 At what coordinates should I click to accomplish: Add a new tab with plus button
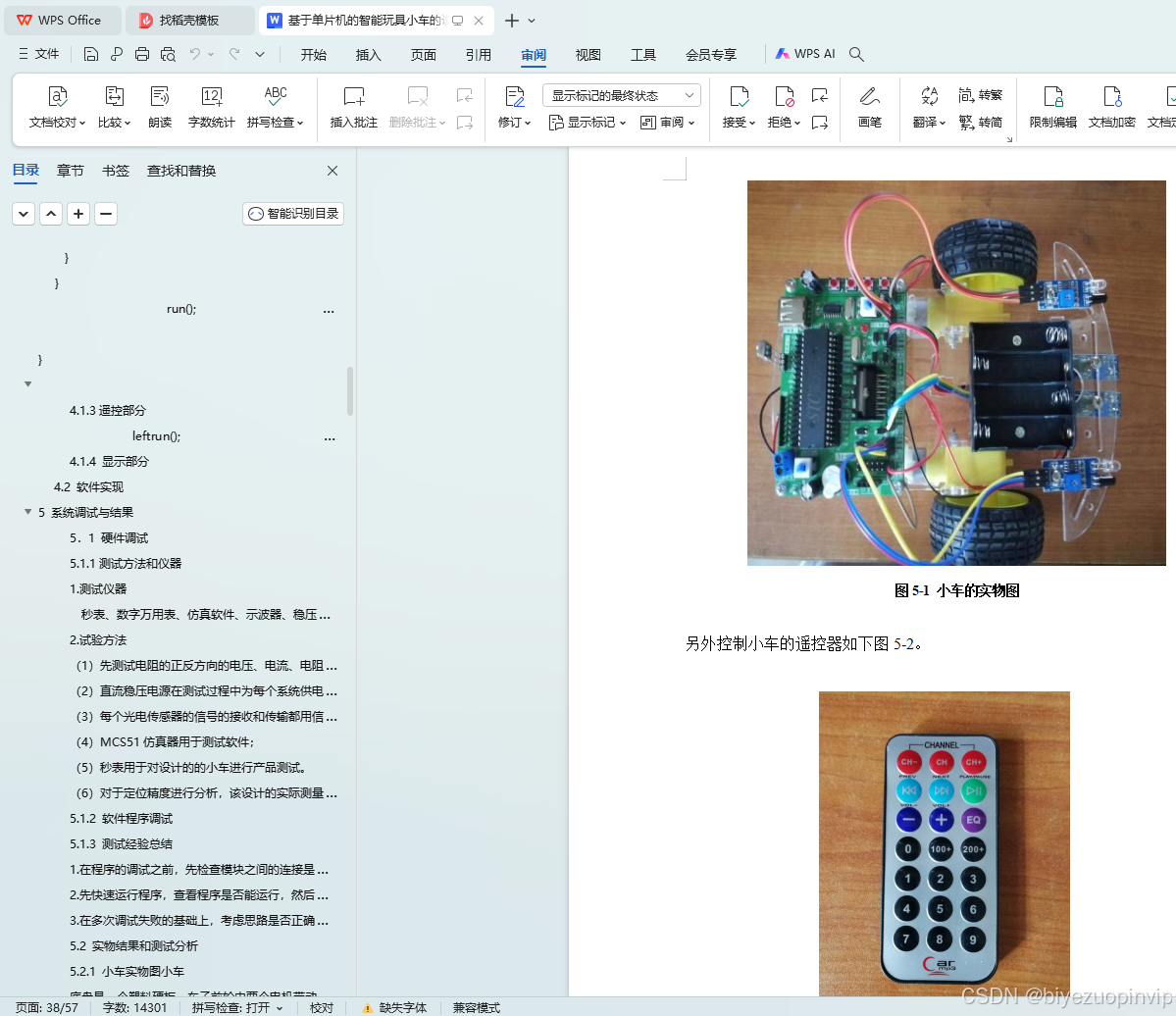tap(512, 21)
